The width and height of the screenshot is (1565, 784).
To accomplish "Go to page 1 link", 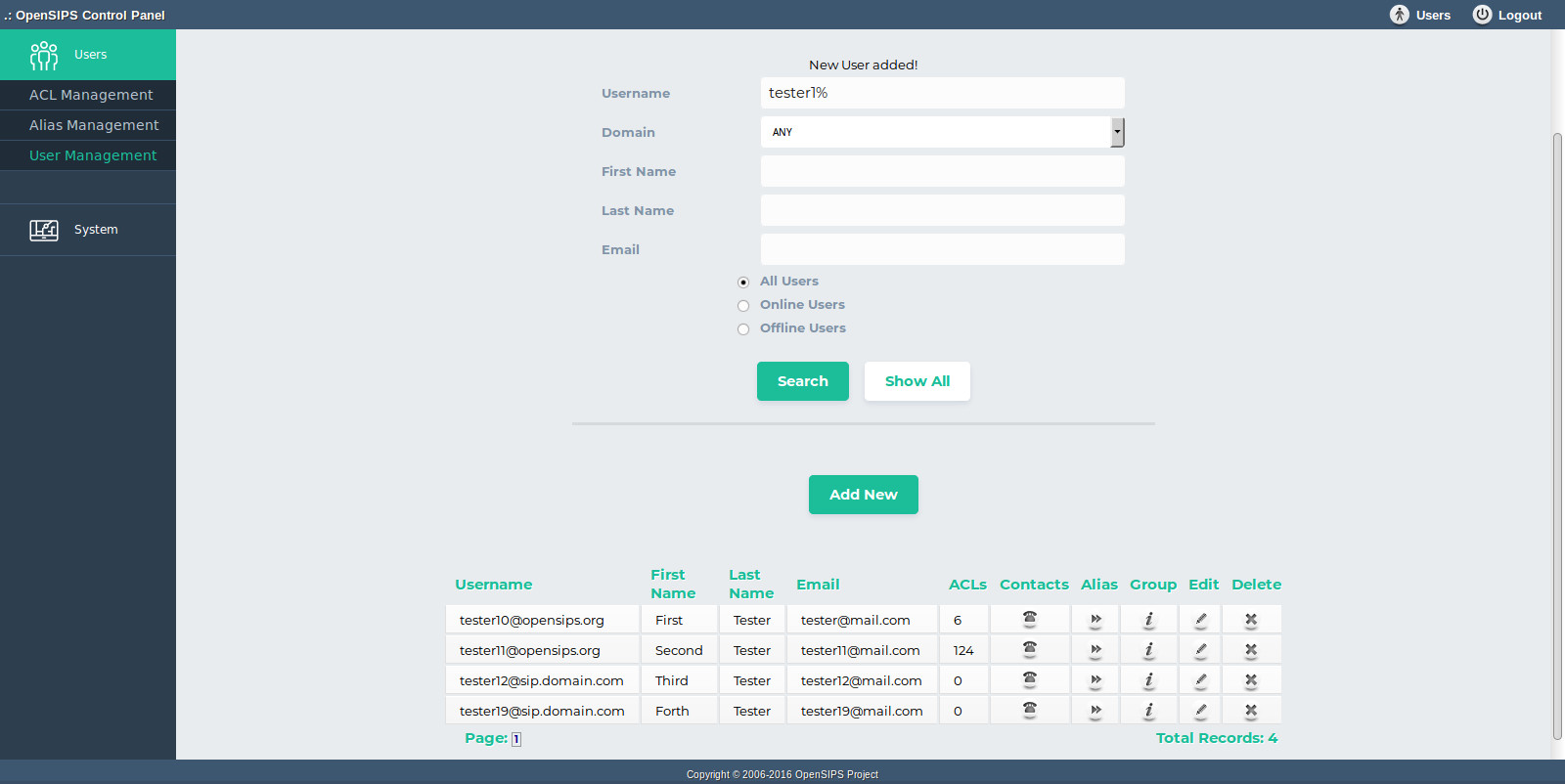I will click(516, 739).
